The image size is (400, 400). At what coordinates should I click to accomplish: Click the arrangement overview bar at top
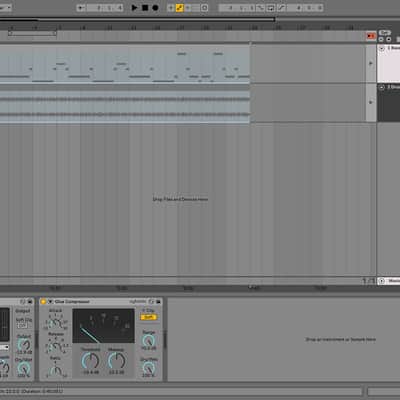pyautogui.click(x=137, y=20)
